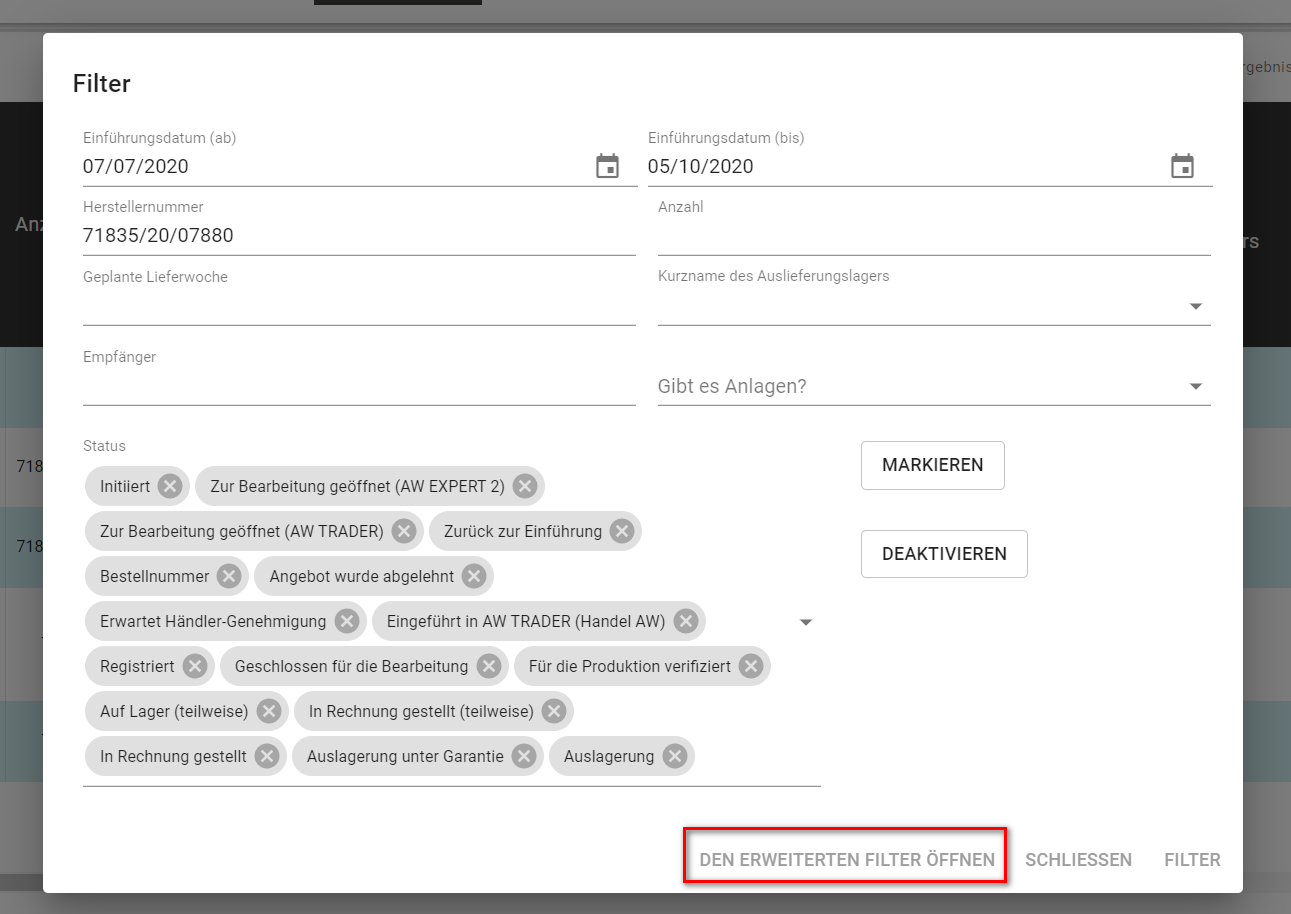
Task: Remove the Für die Produktion verifiziert chip
Action: pos(750,667)
